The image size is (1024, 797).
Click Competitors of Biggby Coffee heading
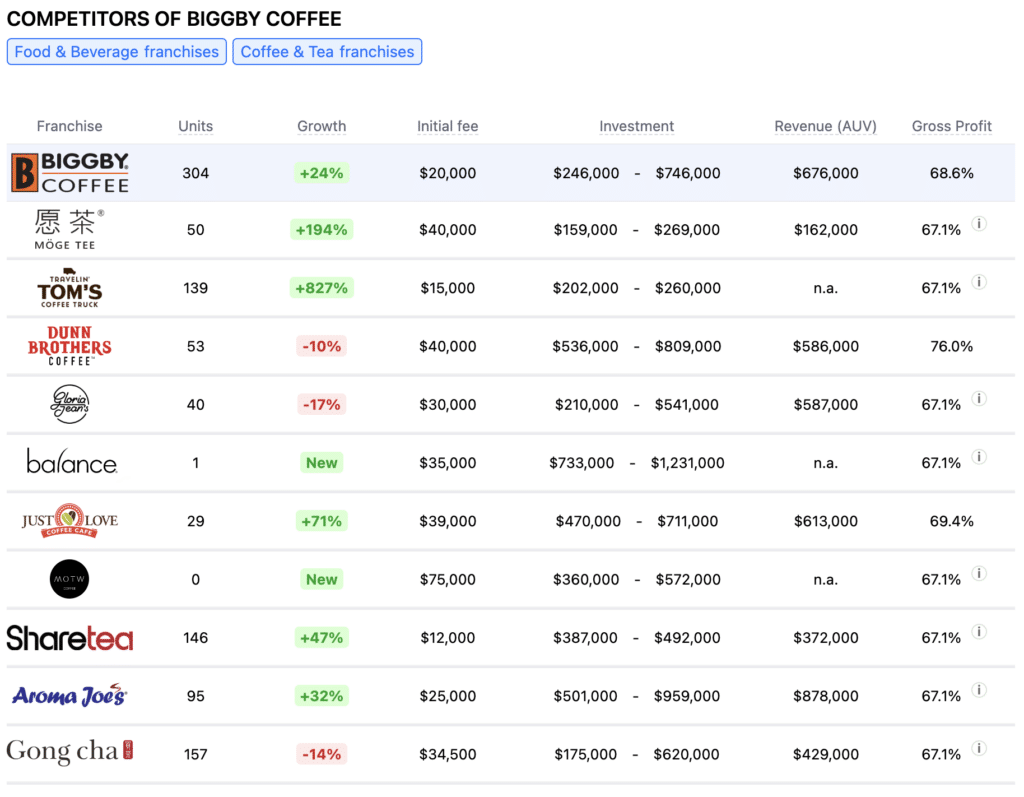click(x=174, y=18)
